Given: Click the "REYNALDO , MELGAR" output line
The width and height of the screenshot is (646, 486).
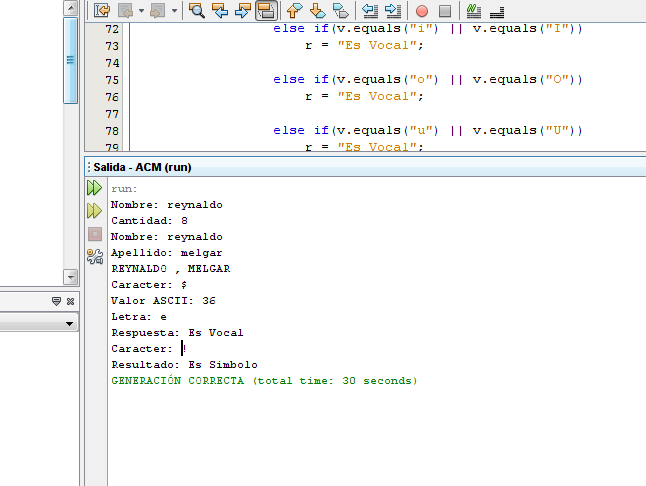Looking at the screenshot, I should pos(171,269).
